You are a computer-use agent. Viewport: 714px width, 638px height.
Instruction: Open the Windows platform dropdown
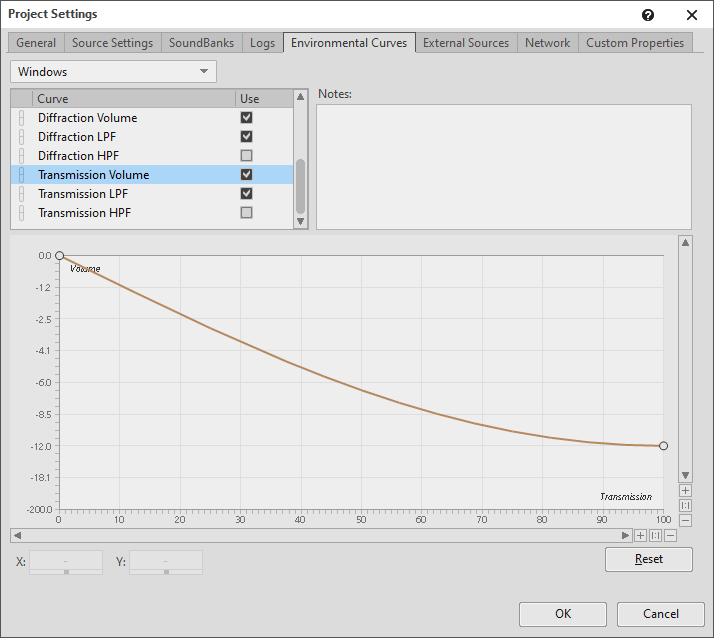pos(113,72)
